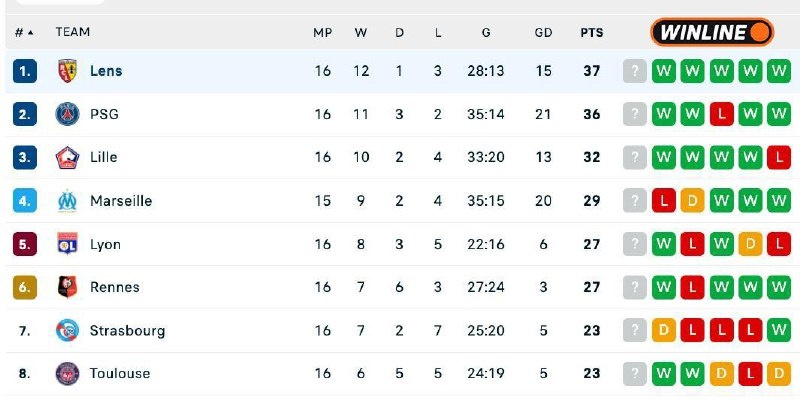Open the Winline sponsor banner
Viewport: 800px width, 403px height.
(712, 32)
